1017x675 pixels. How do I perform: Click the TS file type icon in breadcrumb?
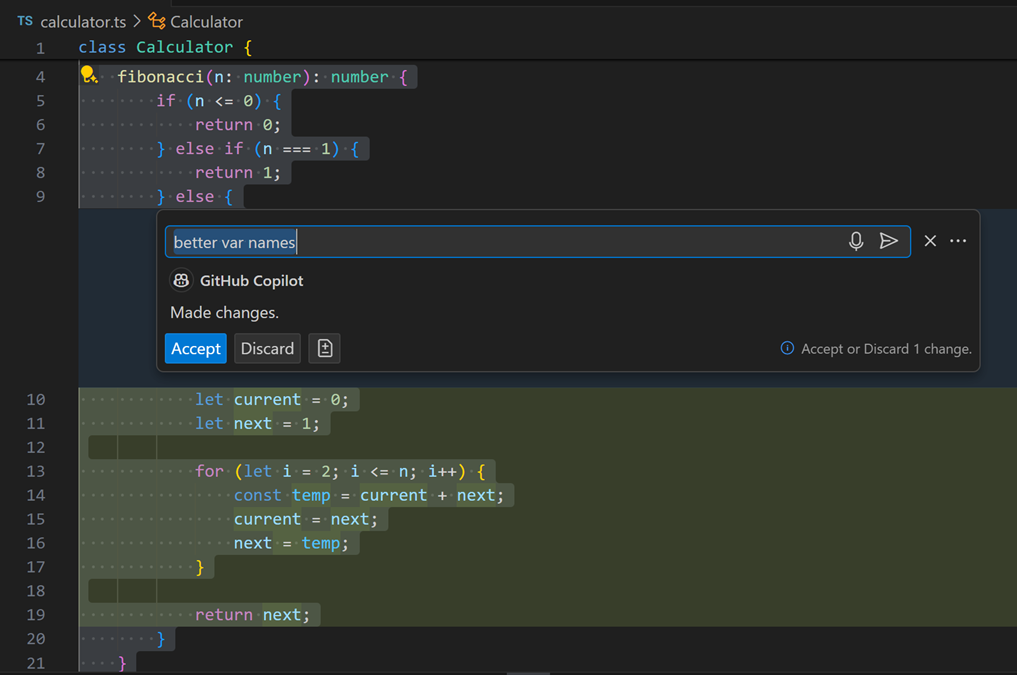(25, 21)
